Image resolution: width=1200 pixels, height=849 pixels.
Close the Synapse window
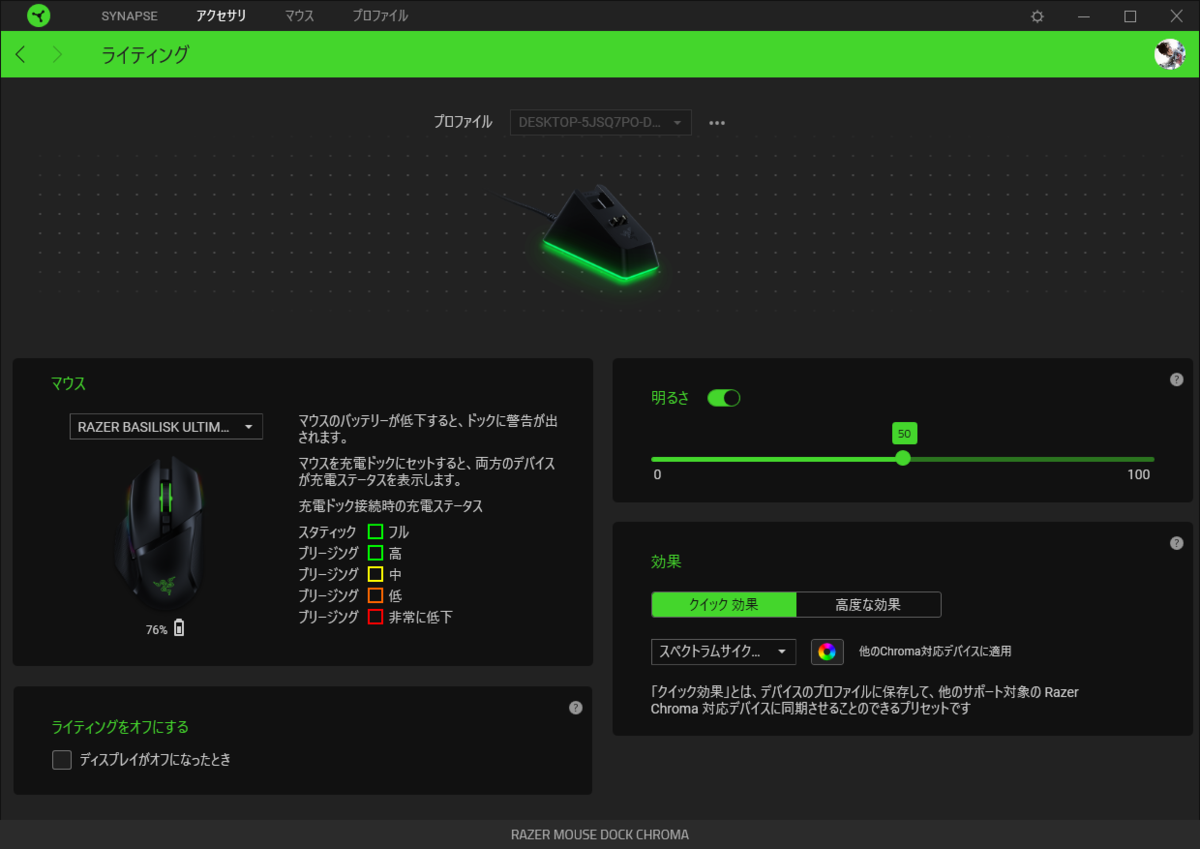pyautogui.click(x=1176, y=16)
